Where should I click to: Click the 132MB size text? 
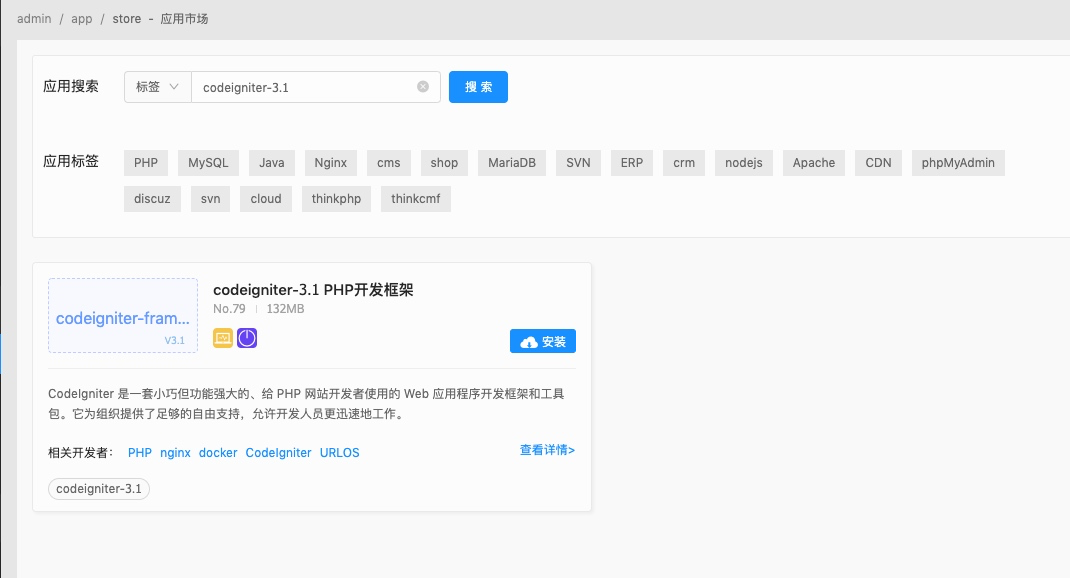285,308
